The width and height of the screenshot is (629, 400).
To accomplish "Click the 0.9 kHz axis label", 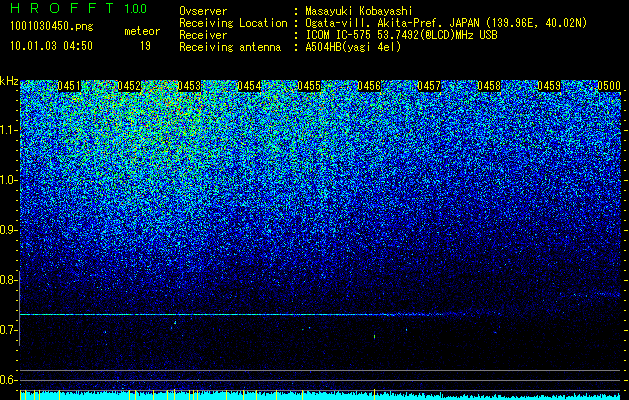I will 8,230.
